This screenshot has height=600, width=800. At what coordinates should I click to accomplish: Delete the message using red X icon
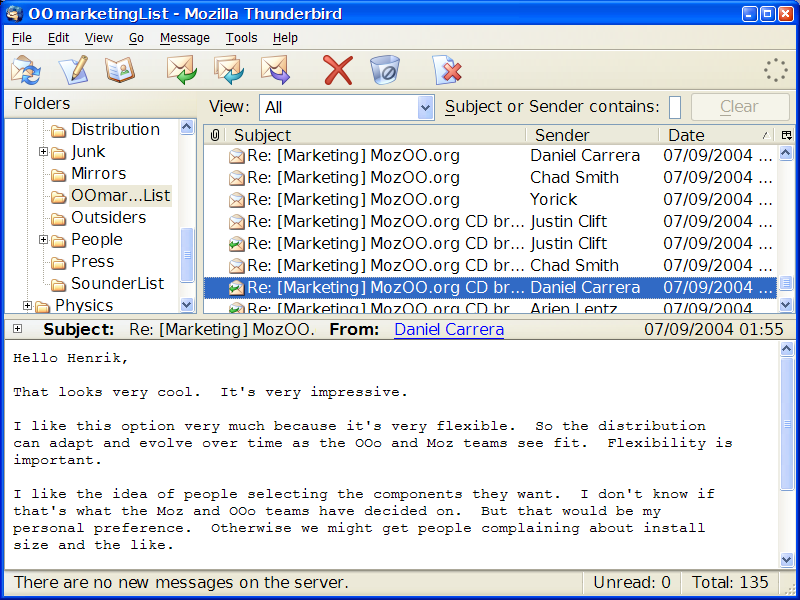coord(338,70)
